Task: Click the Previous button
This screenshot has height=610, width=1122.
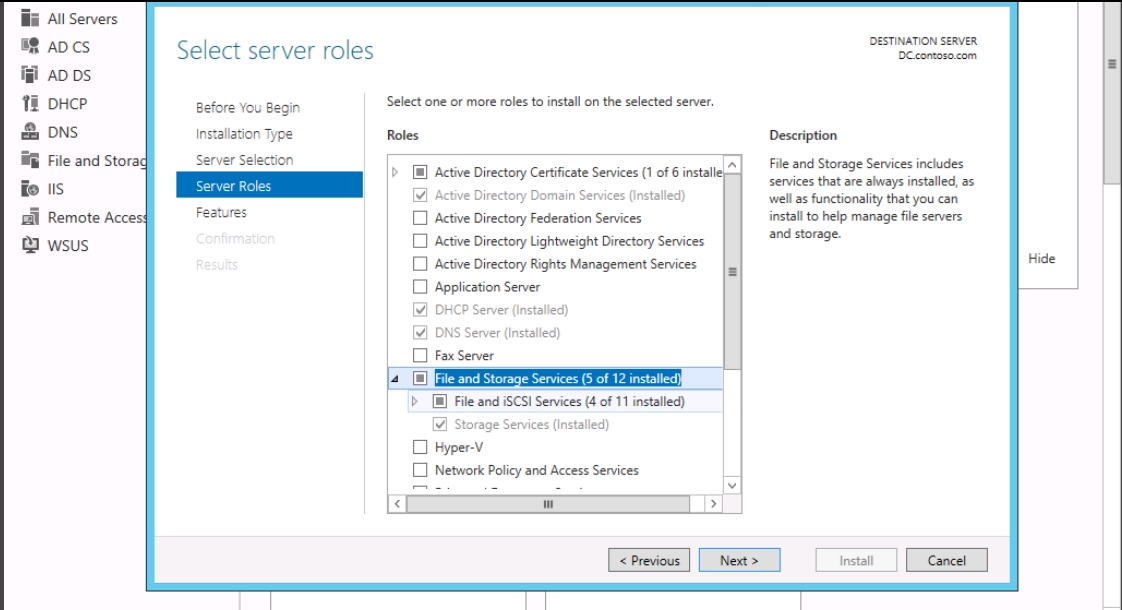Action: click(x=649, y=560)
